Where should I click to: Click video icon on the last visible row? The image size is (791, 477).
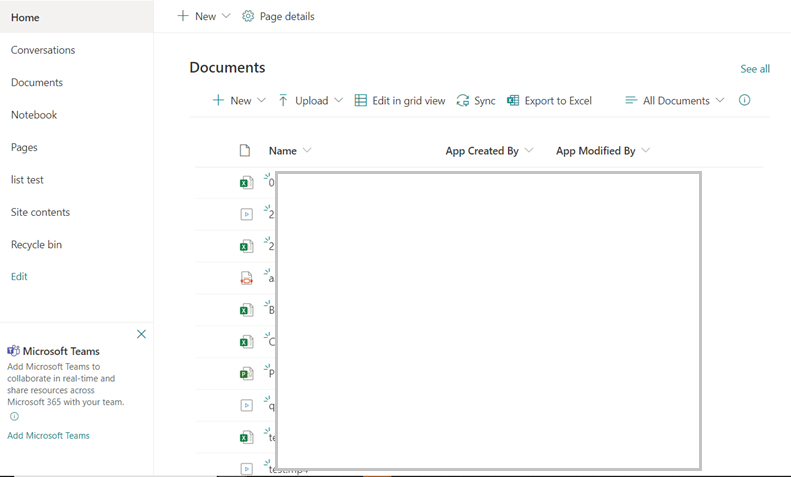(246, 468)
